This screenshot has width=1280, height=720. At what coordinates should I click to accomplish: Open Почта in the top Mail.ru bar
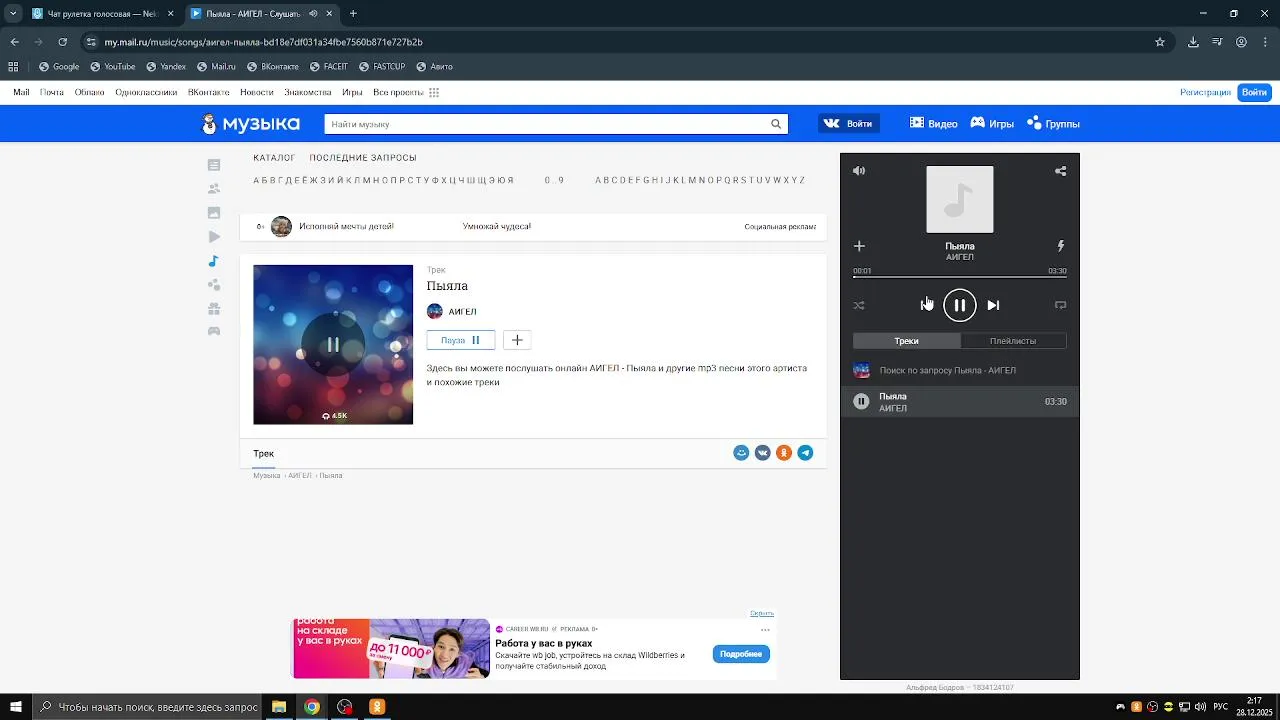52,92
